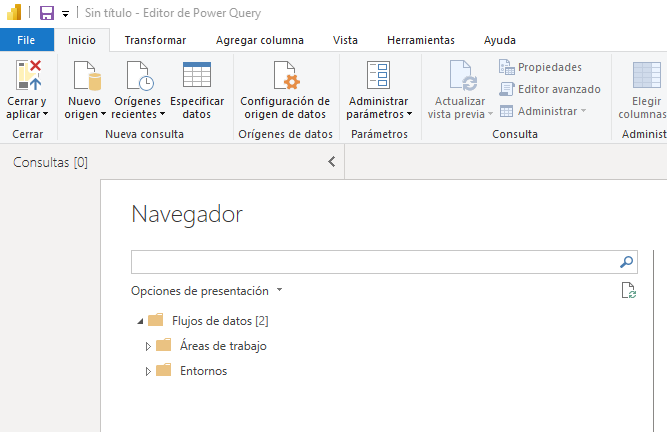Image resolution: width=667 pixels, height=432 pixels.
Task: Expand the Actualizar vista previa dropdown arrow
Action: tap(490, 114)
